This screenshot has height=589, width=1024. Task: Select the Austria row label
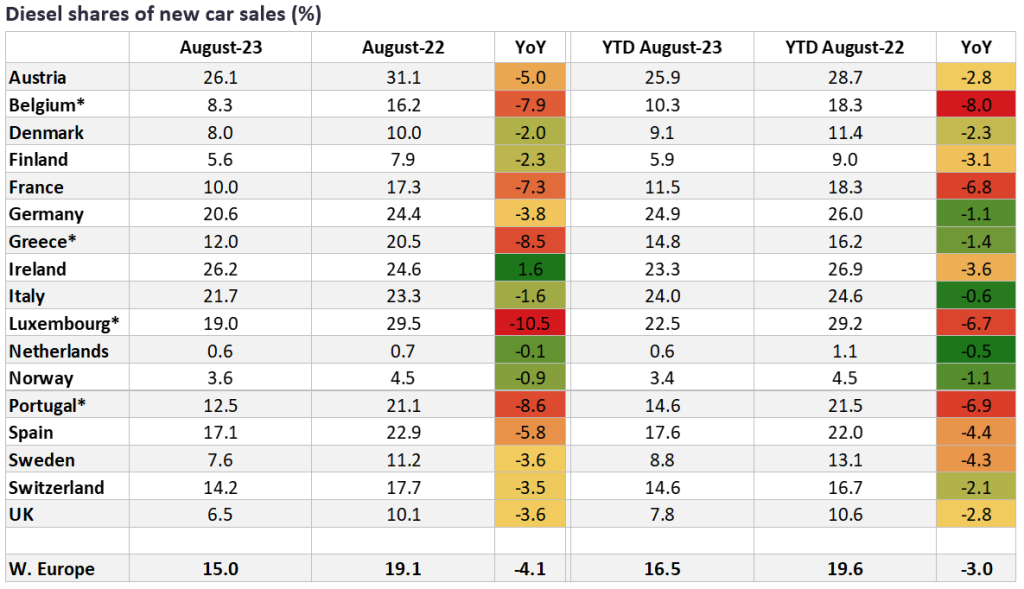[x=37, y=77]
